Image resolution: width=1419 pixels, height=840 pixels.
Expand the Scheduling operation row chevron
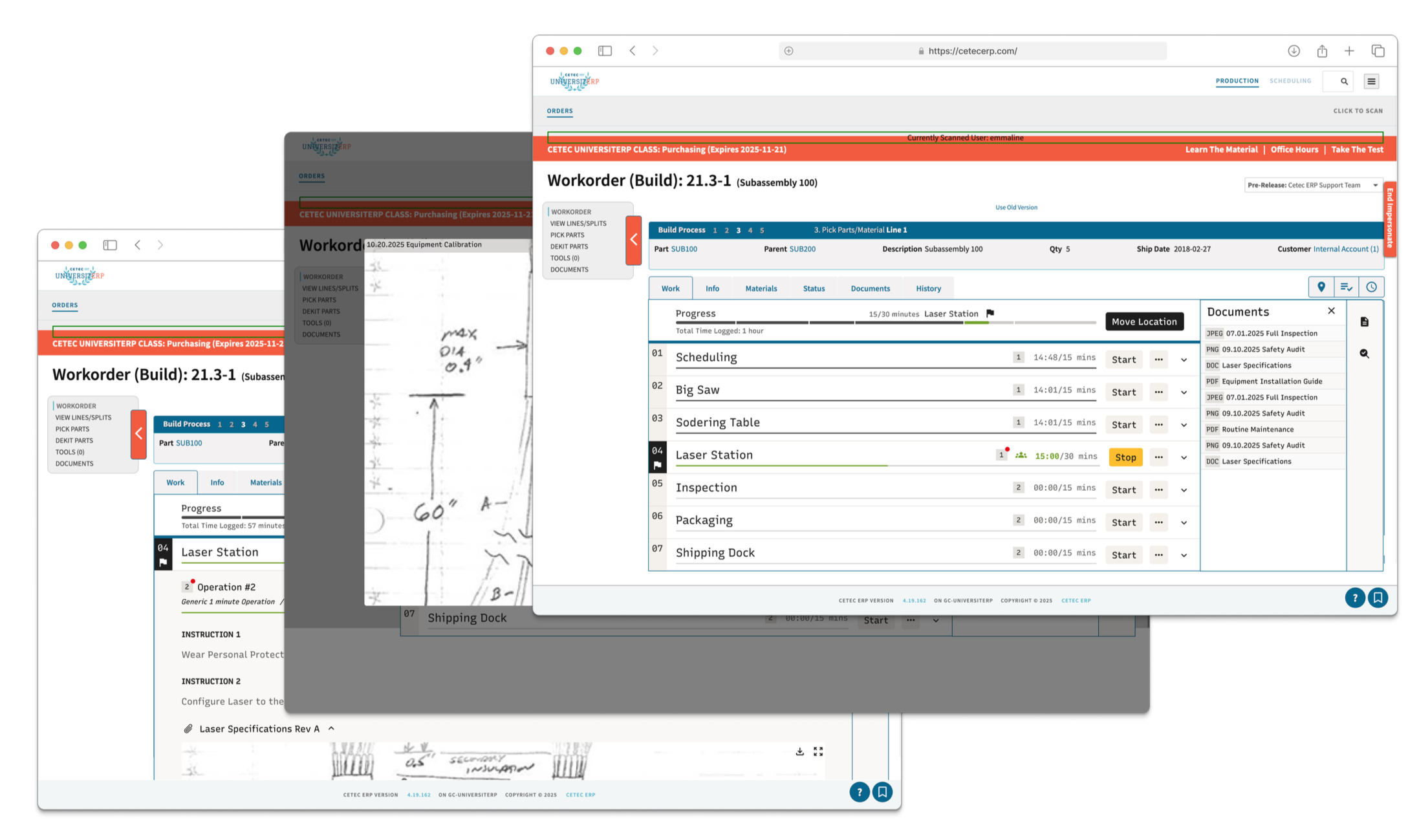1184,360
